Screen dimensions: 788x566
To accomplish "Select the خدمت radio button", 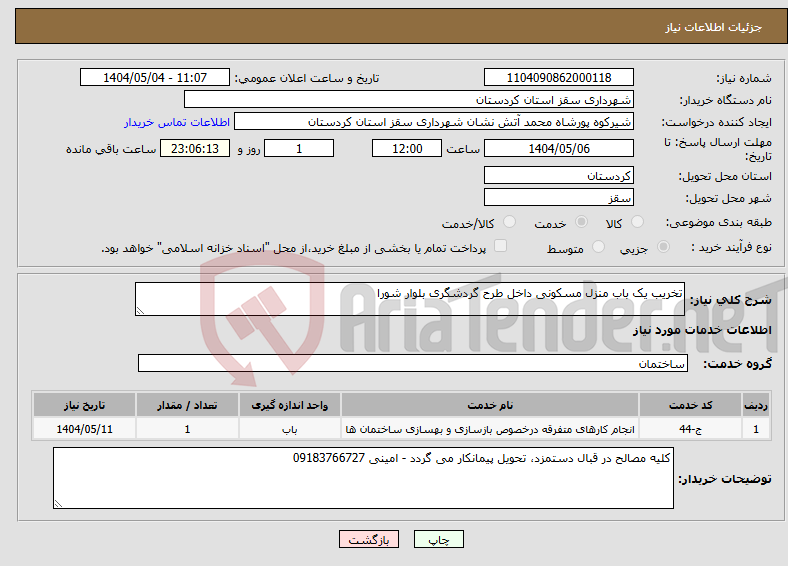I will pyautogui.click(x=581, y=222).
